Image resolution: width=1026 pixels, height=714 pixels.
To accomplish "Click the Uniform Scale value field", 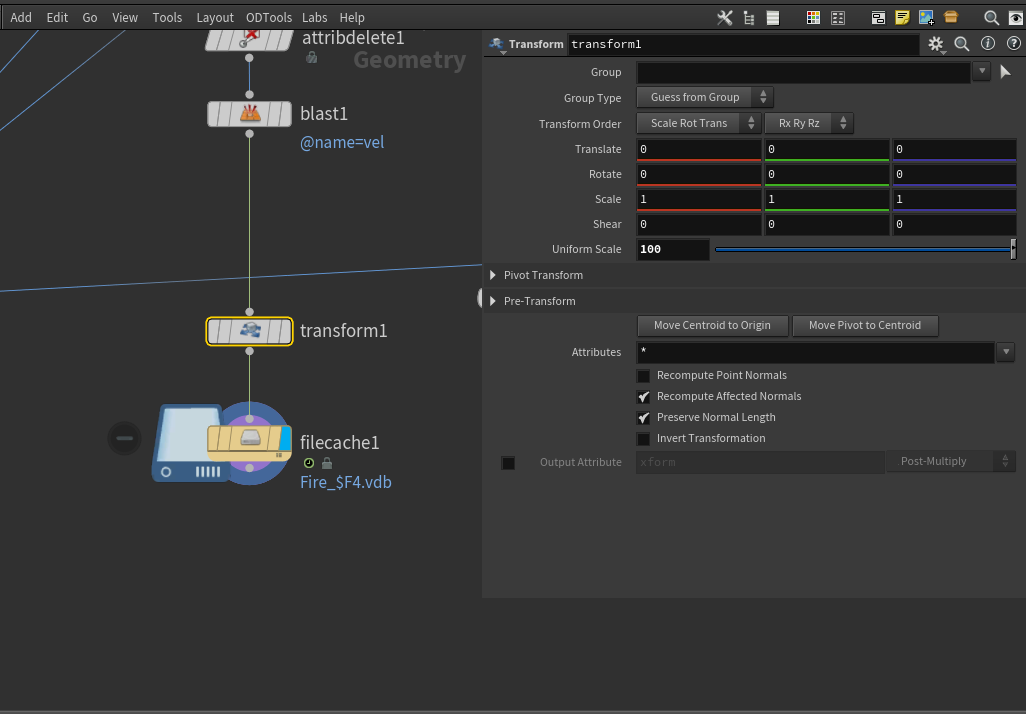I will tap(673, 249).
